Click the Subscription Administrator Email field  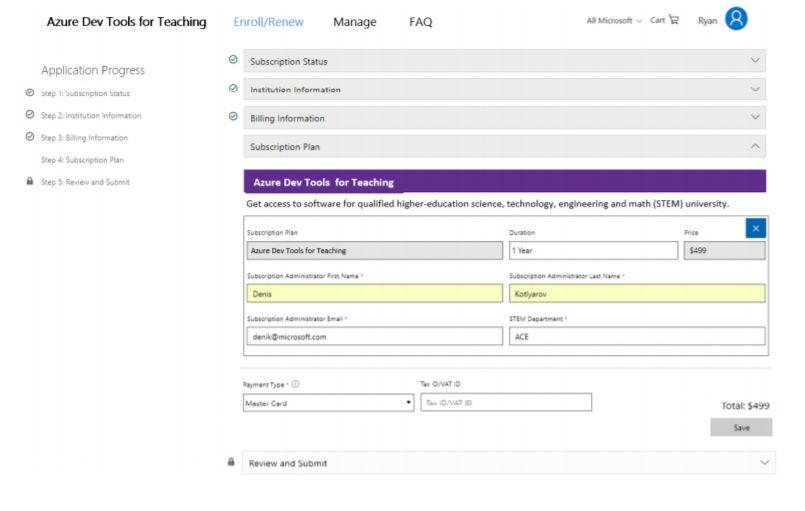pos(375,336)
